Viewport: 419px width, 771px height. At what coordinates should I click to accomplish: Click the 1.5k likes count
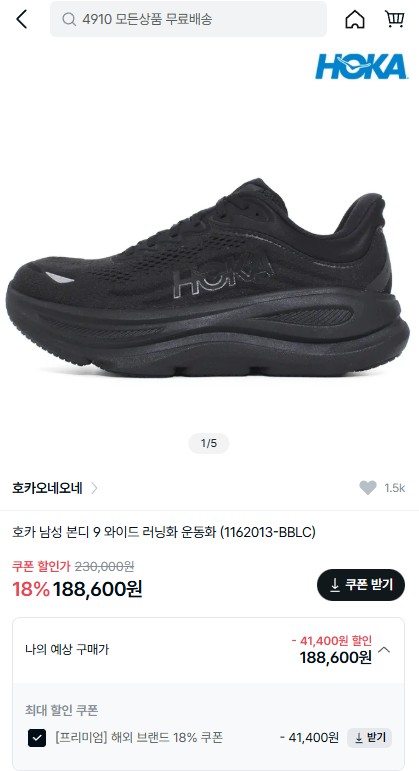(395, 488)
